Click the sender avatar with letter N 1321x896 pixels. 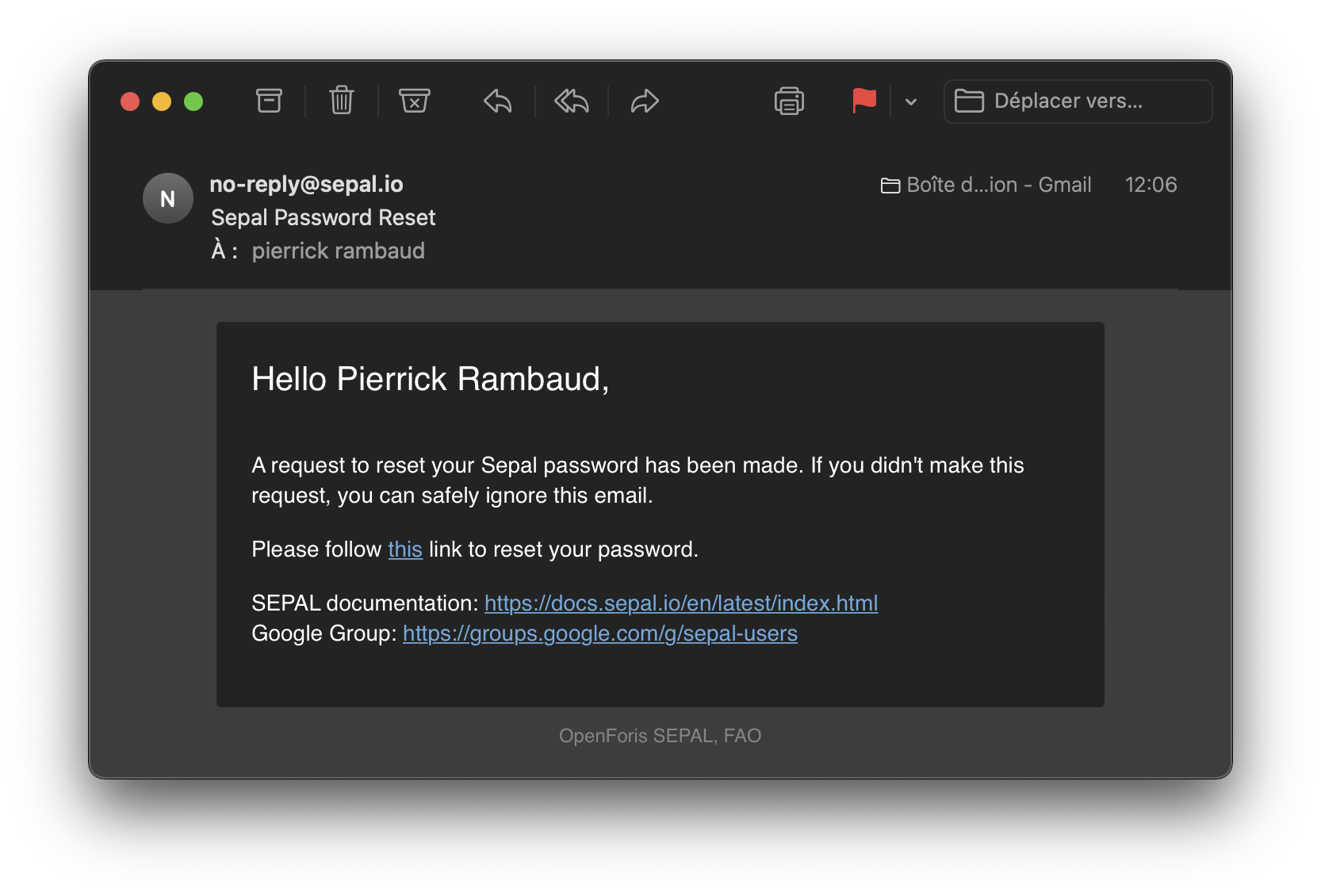coord(167,198)
